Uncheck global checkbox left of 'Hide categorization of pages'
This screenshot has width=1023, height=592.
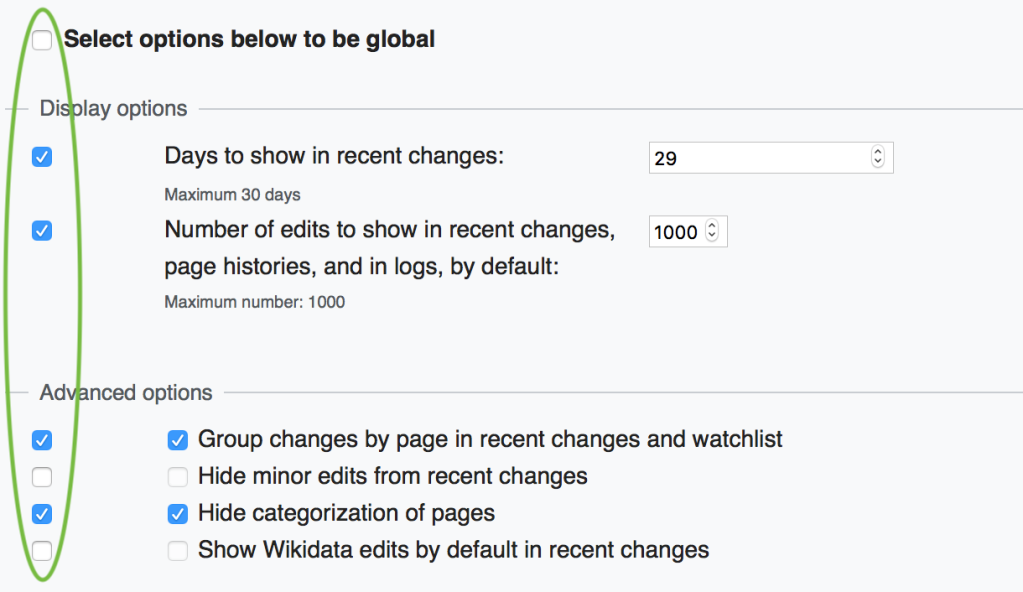pos(42,514)
